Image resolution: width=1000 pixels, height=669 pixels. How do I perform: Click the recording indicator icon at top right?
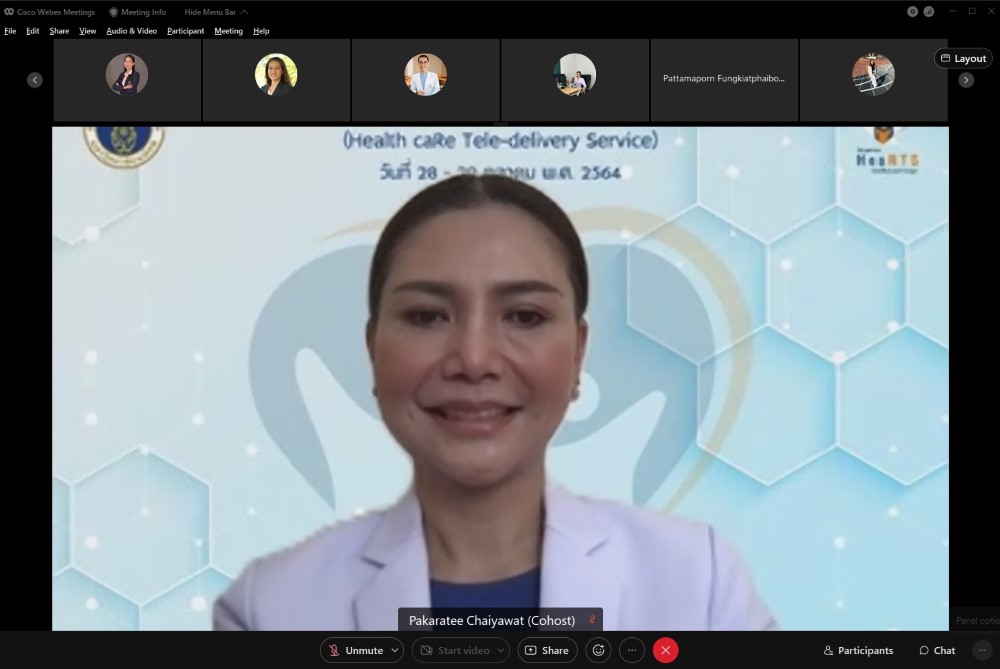point(912,12)
